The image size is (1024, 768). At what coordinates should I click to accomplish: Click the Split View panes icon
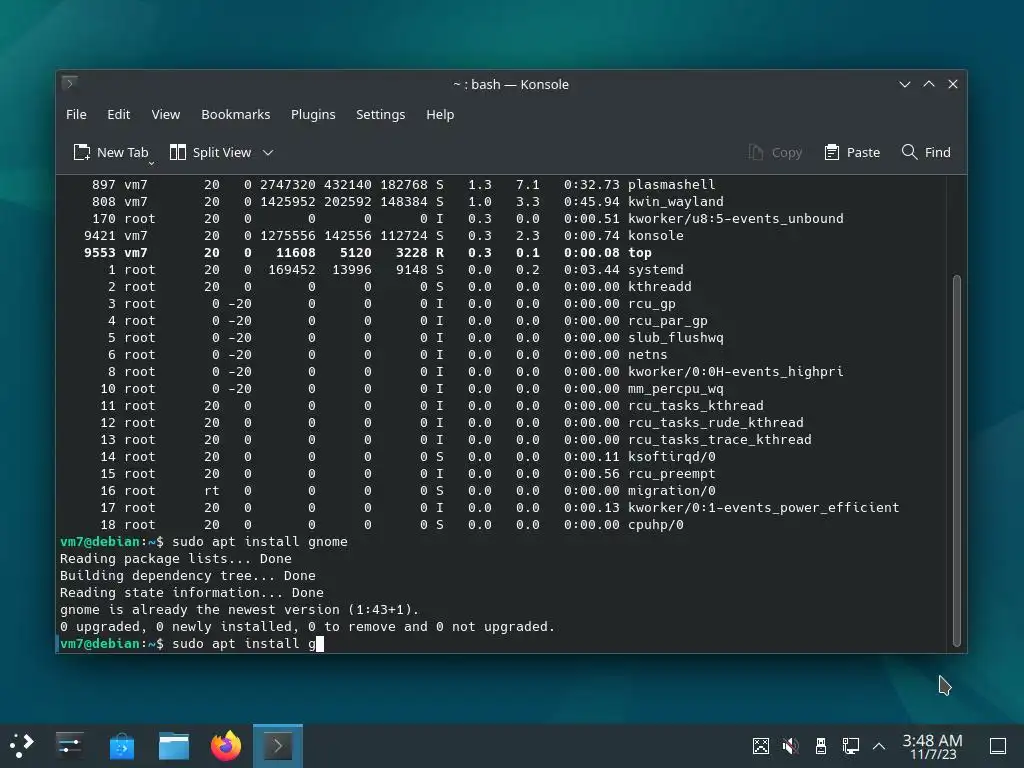click(178, 152)
